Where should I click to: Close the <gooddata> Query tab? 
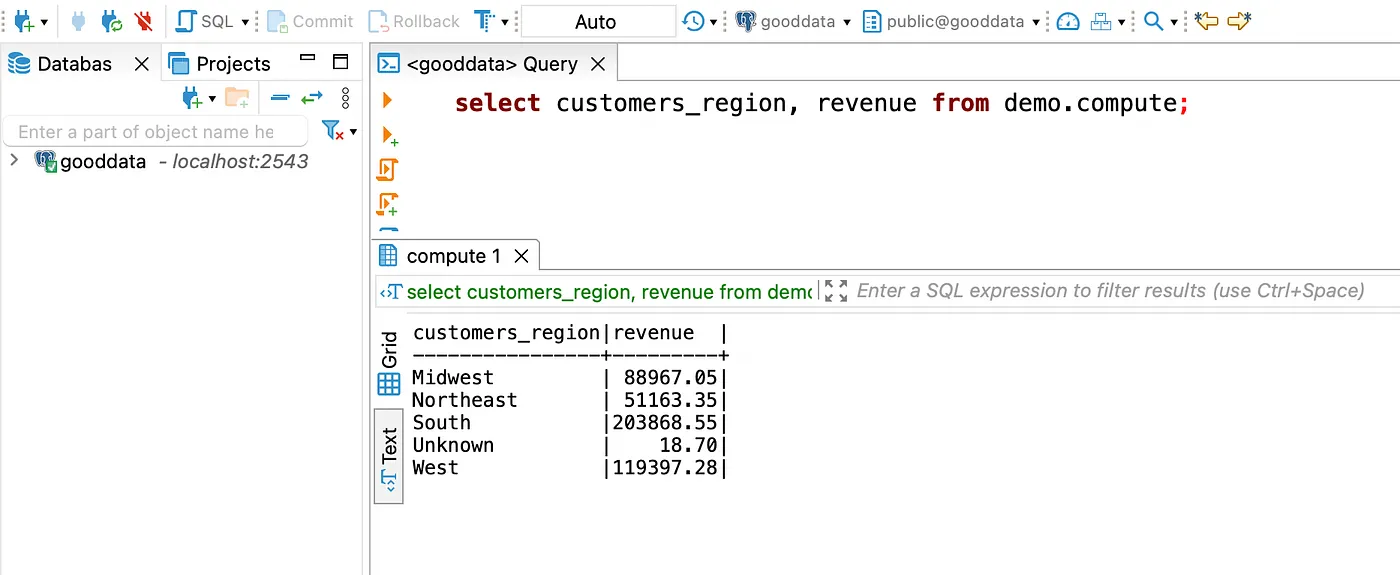click(598, 64)
